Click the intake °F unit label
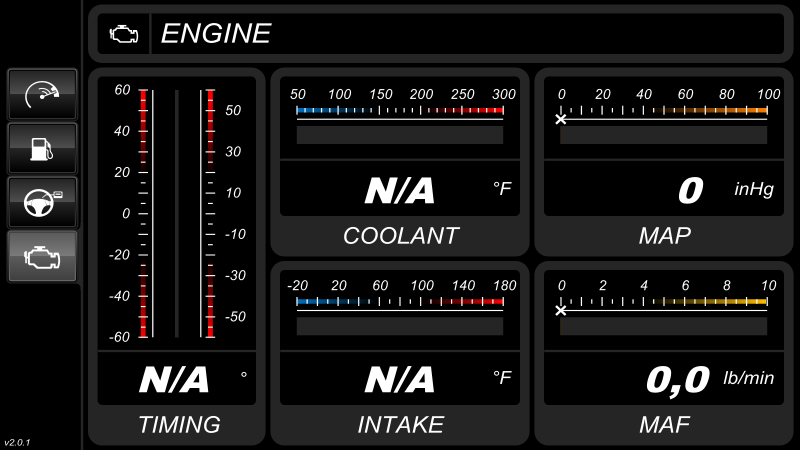The width and height of the screenshot is (800, 450). click(502, 378)
